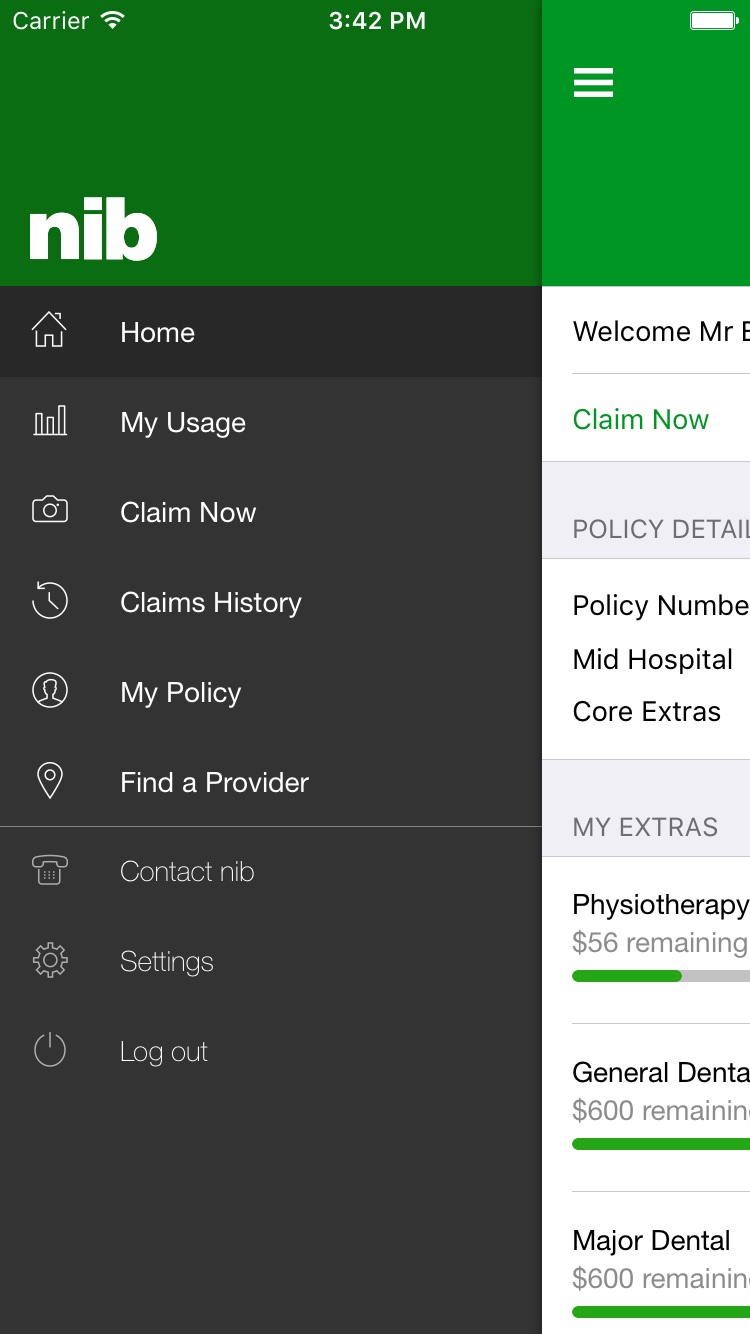Open the Settings gear icon
Viewport: 750px width, 1334px height.
point(50,960)
